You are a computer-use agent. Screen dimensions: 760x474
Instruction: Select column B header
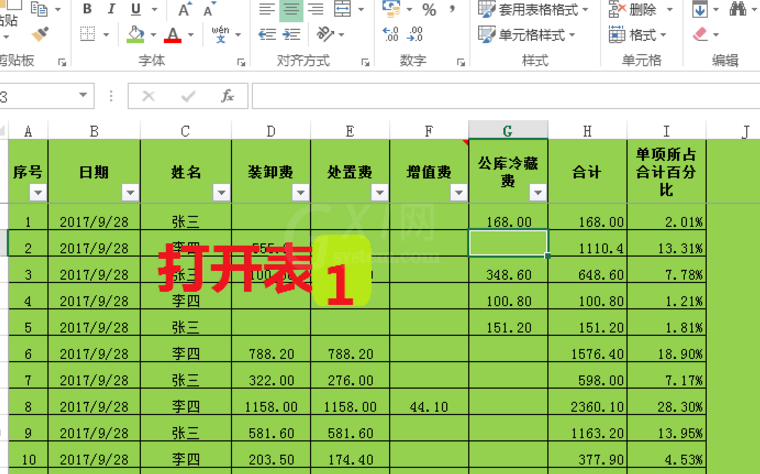(x=94, y=130)
